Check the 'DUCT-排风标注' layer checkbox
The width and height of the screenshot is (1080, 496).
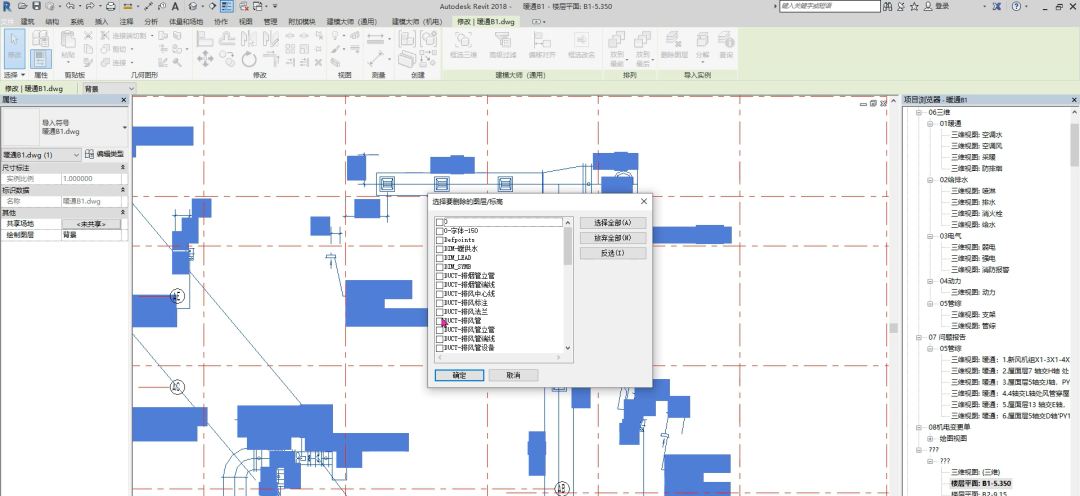[439, 303]
